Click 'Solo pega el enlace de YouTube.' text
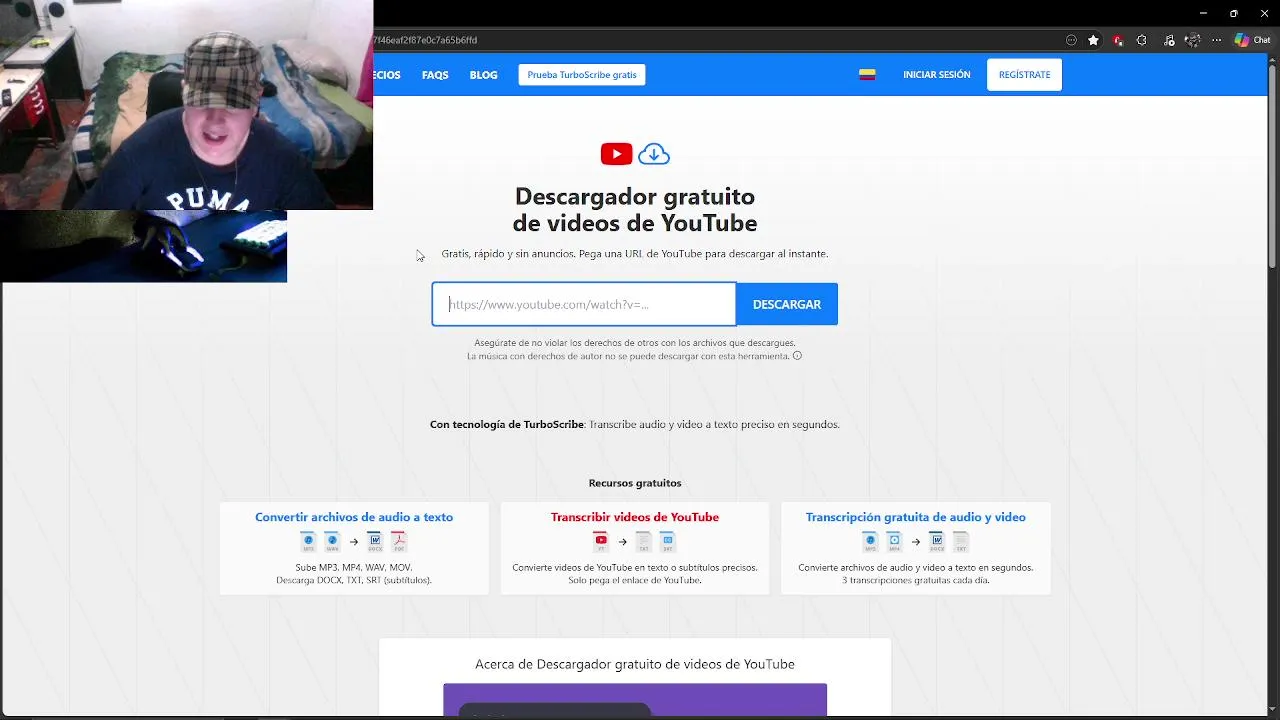1280x720 pixels. [x=635, y=580]
